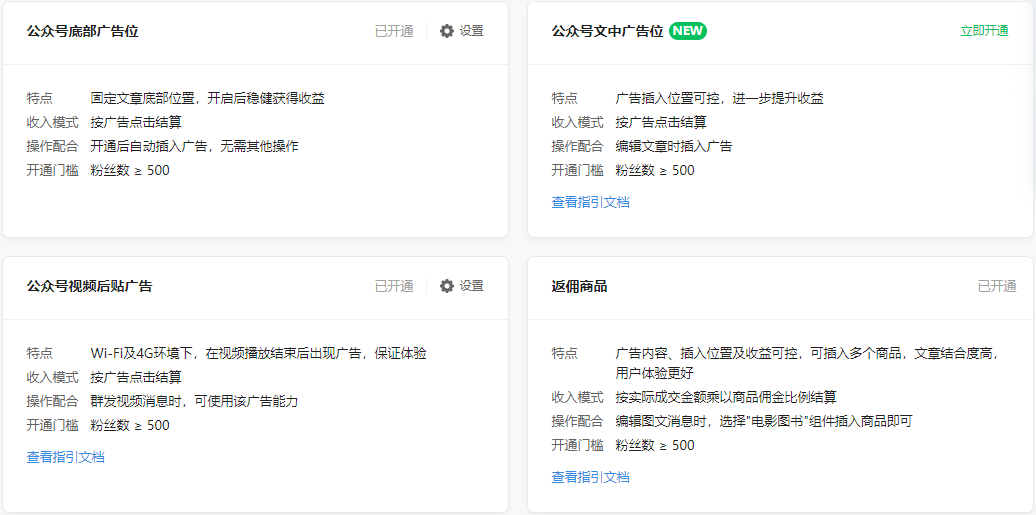Image resolution: width=1036 pixels, height=515 pixels.
Task: Select the 返佣商品 card title
Action: 579,286
